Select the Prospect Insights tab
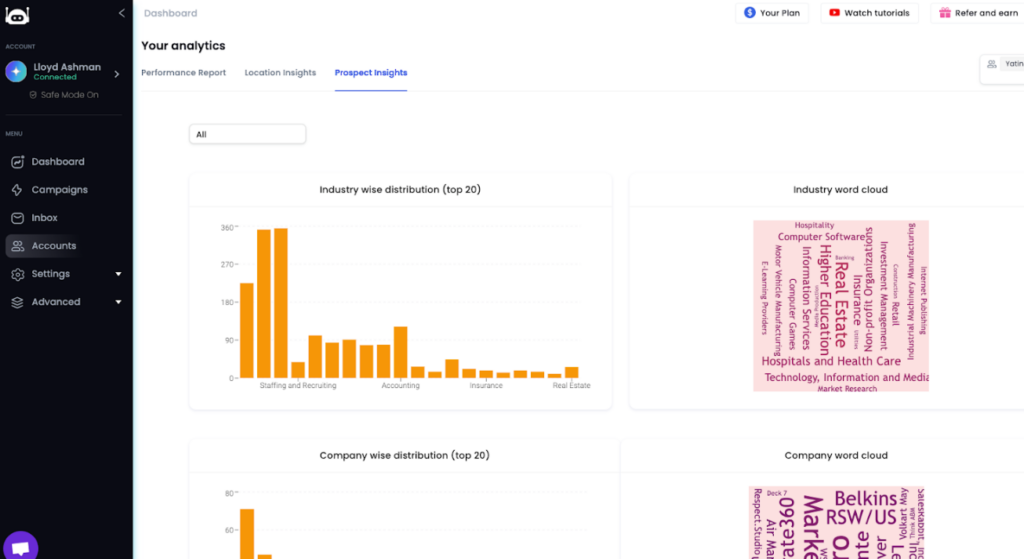1024x559 pixels. [x=371, y=72]
